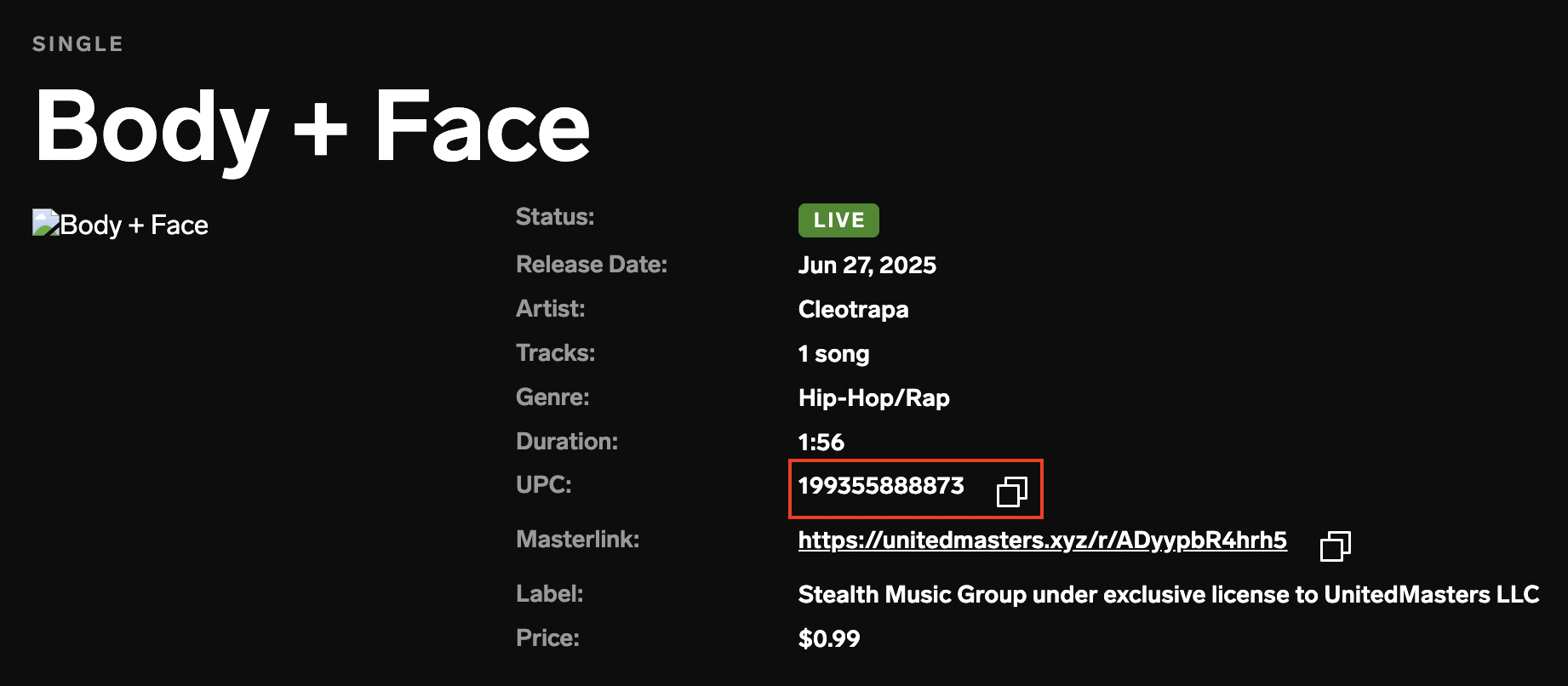Click the Status field label
The height and width of the screenshot is (686, 1568).
(555, 217)
